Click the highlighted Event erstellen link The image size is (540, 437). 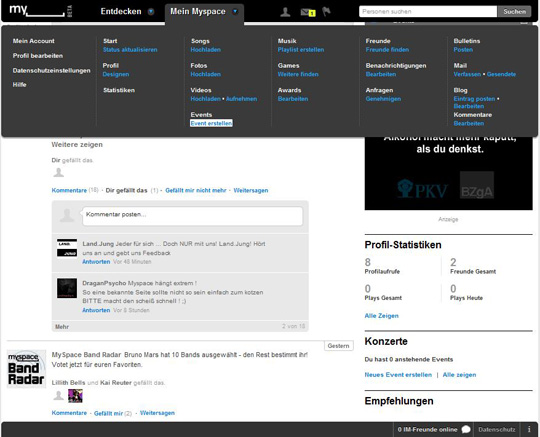click(x=211, y=123)
